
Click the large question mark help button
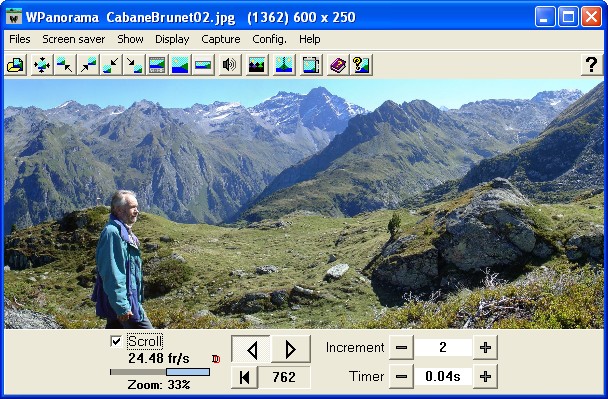[x=591, y=64]
